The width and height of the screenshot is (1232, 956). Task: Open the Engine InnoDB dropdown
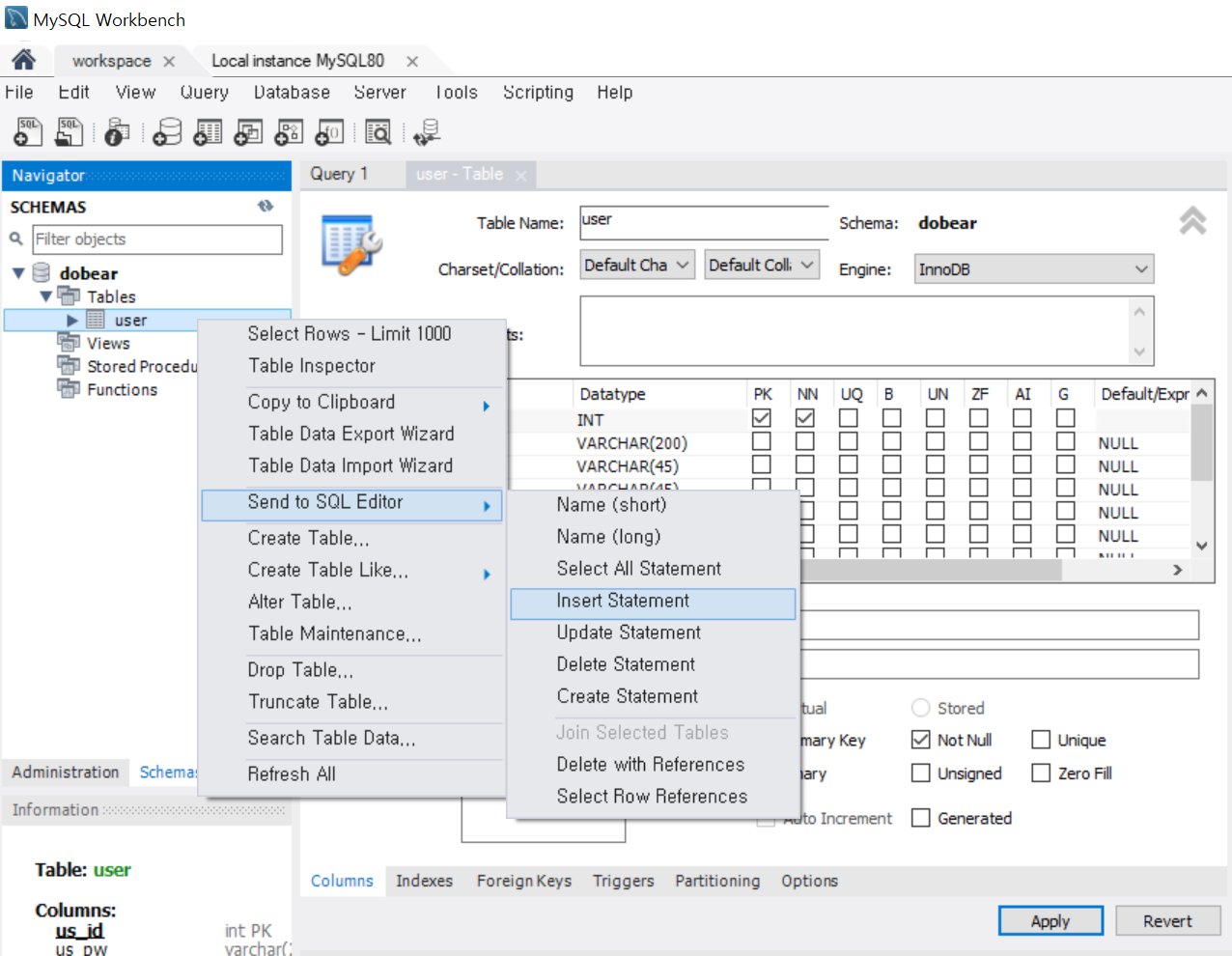point(1034,269)
